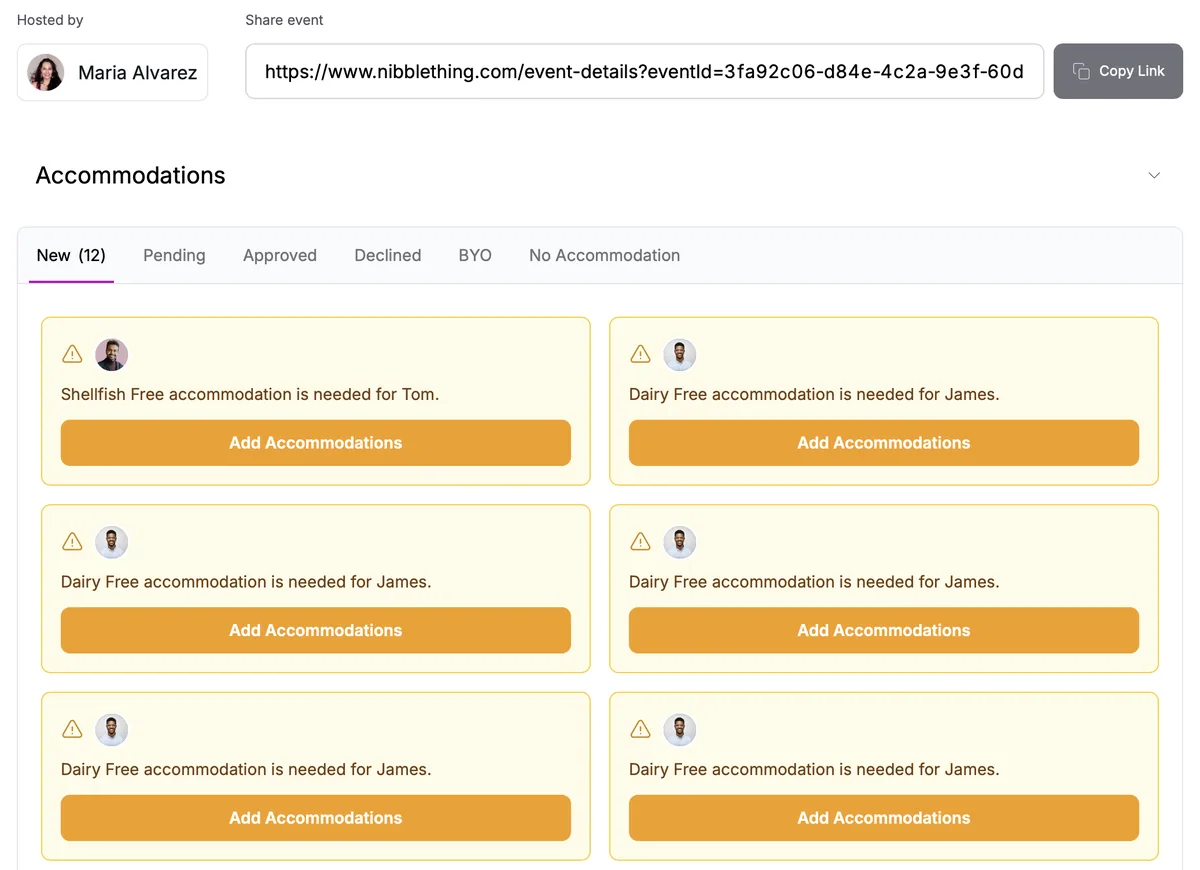The width and height of the screenshot is (1200, 870).
Task: Click the copy icon inside Copy Link
Action: (1081, 71)
